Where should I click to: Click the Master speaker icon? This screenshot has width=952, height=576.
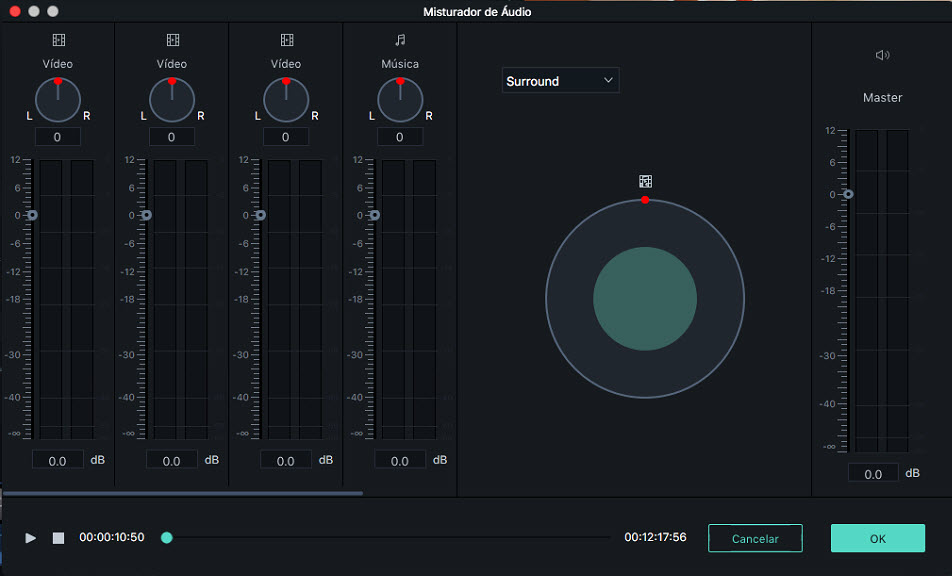click(882, 55)
